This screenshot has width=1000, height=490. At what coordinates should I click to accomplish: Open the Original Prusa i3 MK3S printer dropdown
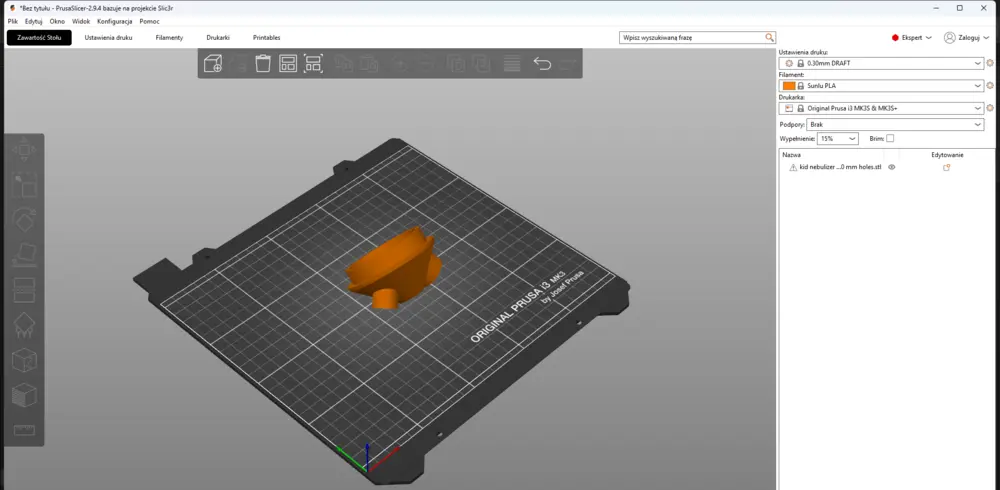point(882,108)
